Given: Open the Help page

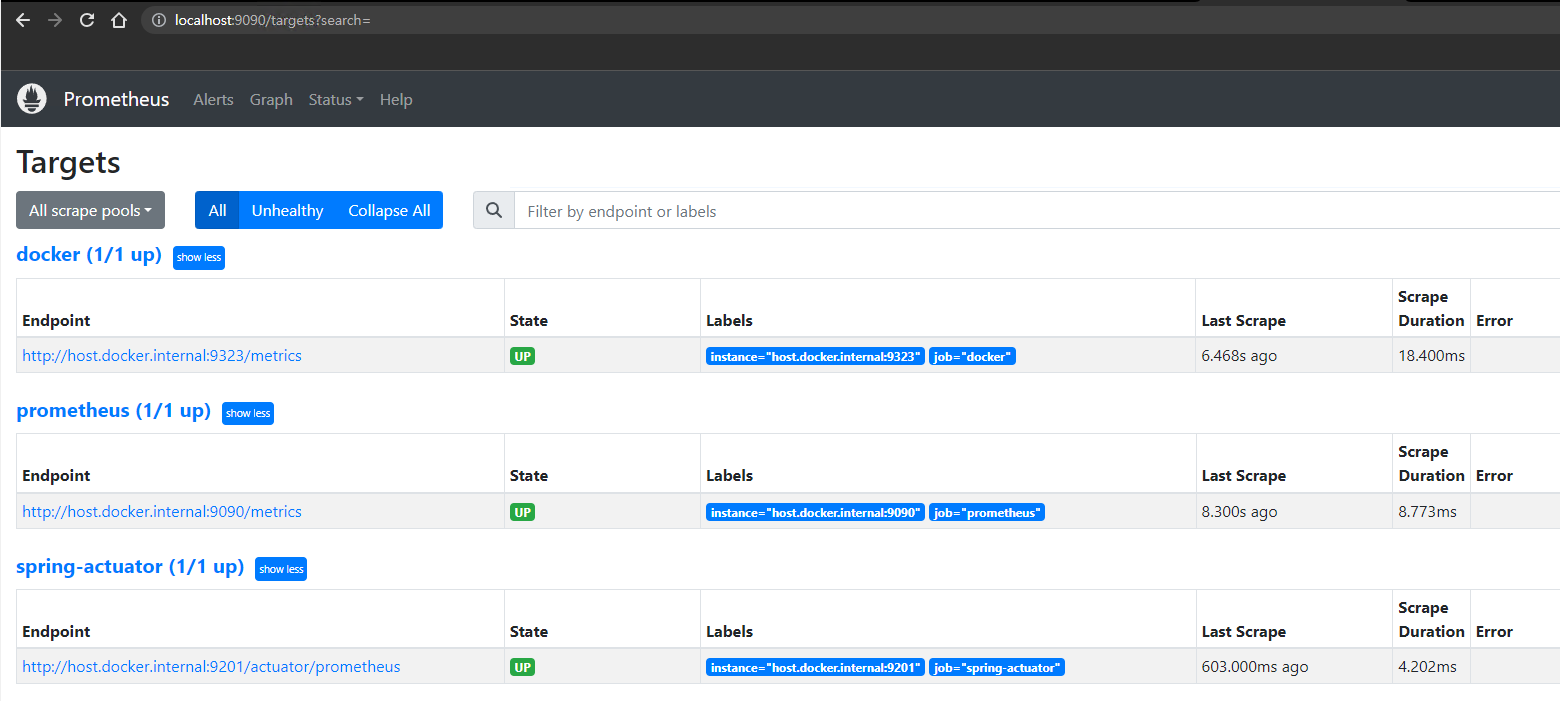Looking at the screenshot, I should pyautogui.click(x=396, y=99).
